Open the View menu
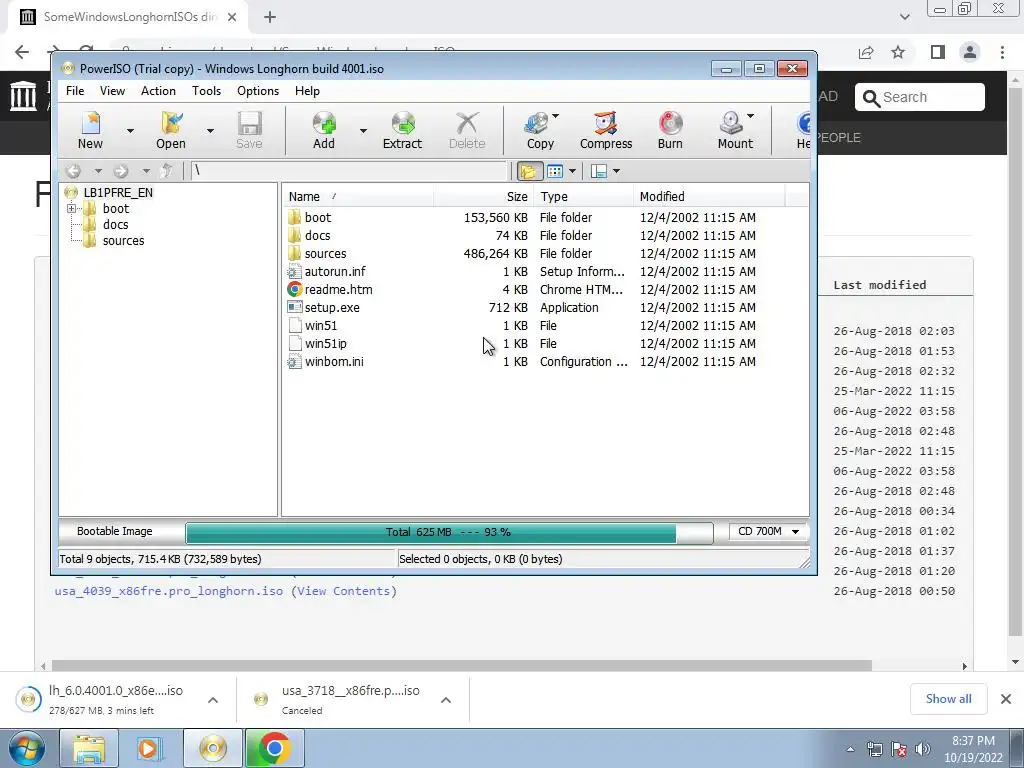Image resolution: width=1024 pixels, height=768 pixels. click(112, 91)
